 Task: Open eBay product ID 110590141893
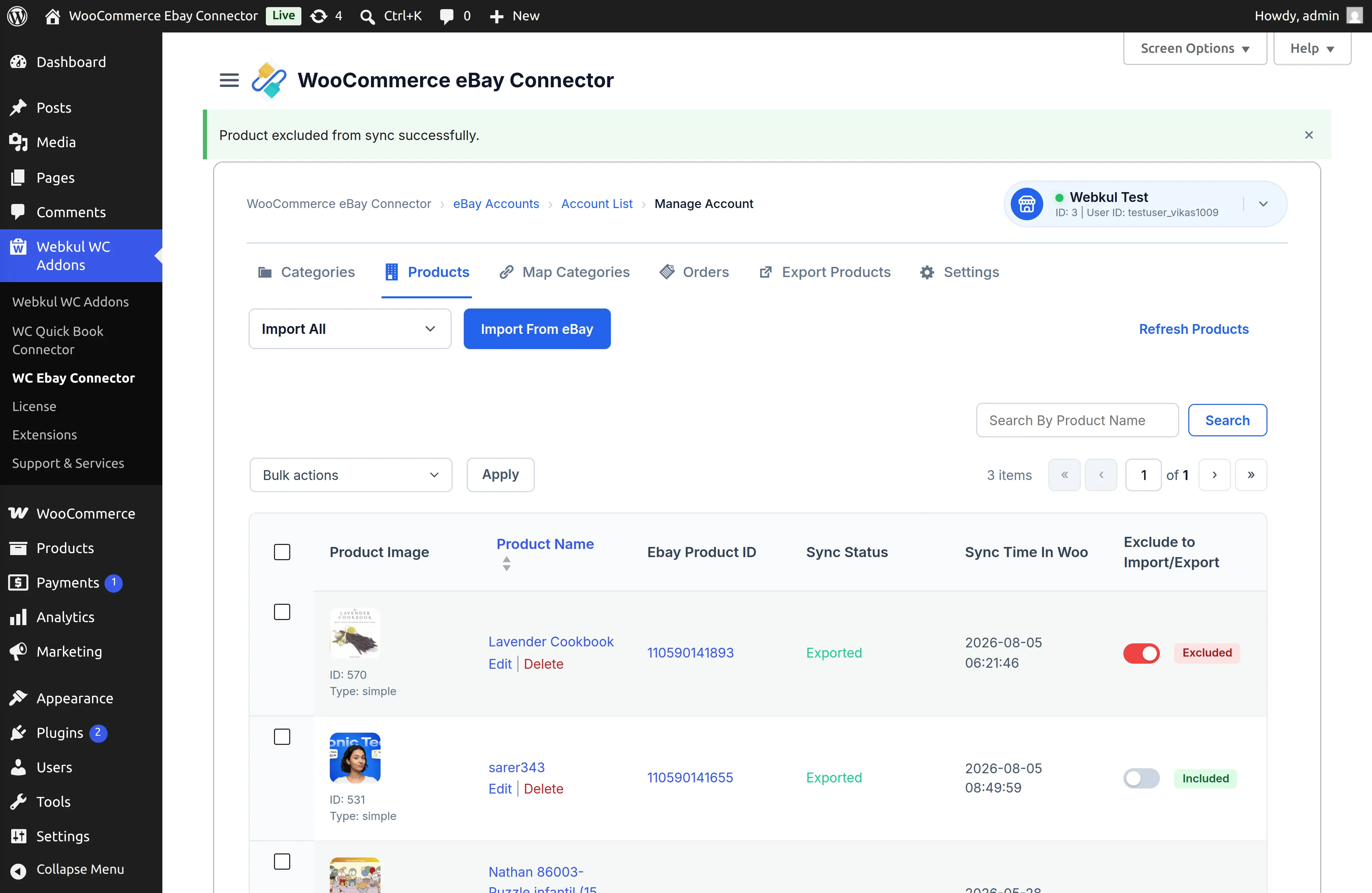[691, 652]
